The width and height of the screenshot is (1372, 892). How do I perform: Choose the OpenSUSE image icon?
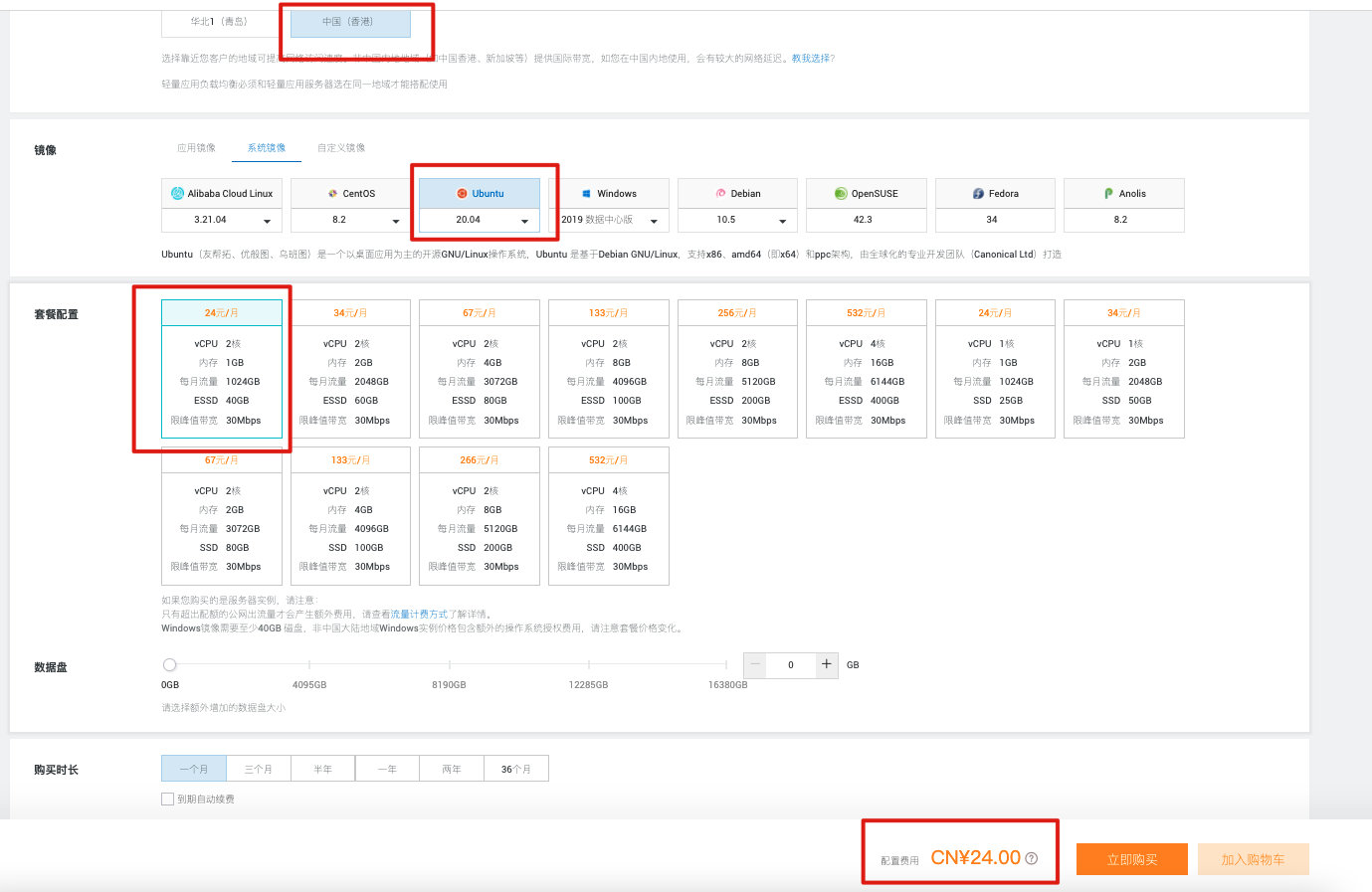tap(841, 194)
